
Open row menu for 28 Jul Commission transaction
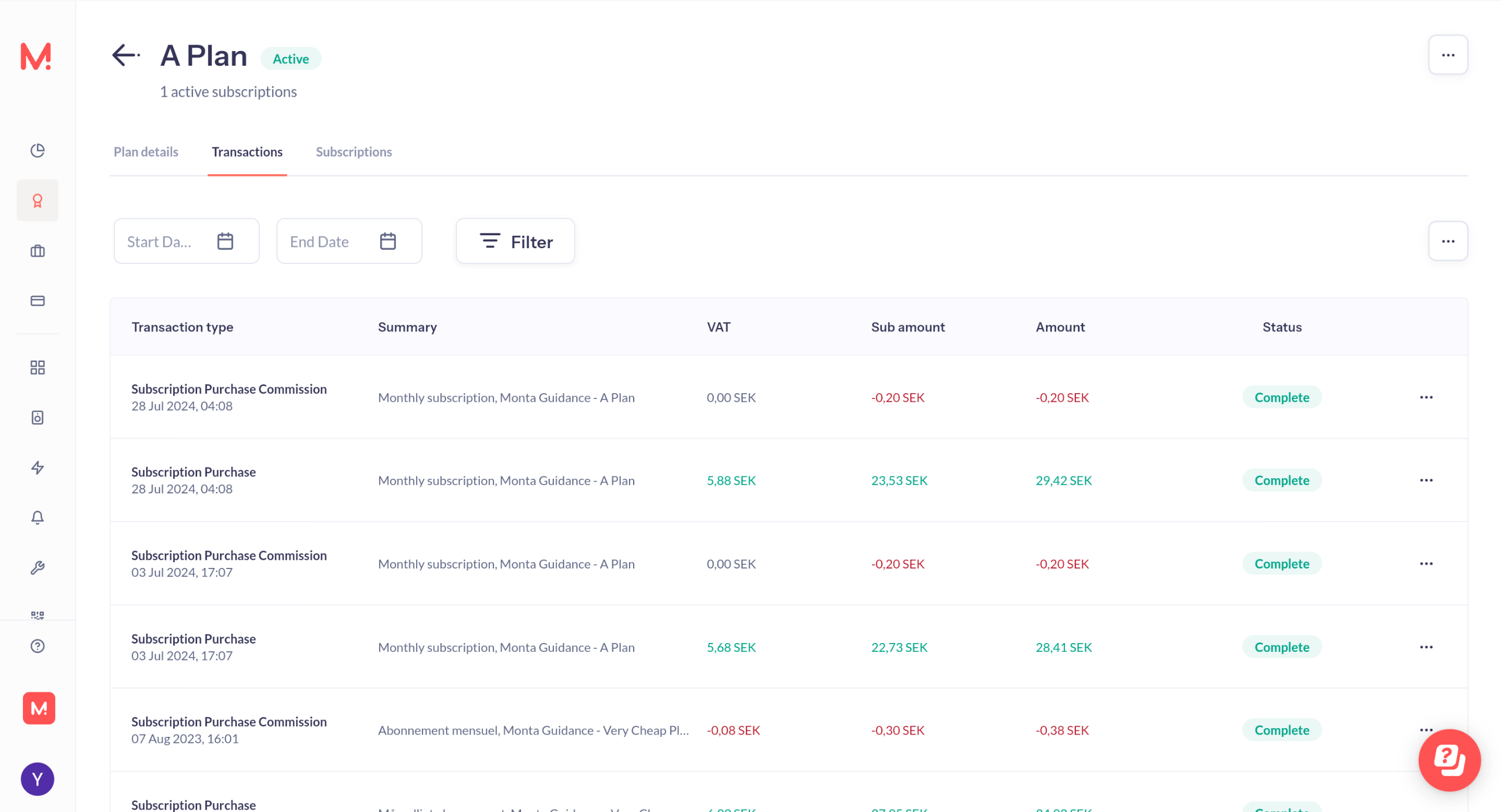(x=1426, y=397)
